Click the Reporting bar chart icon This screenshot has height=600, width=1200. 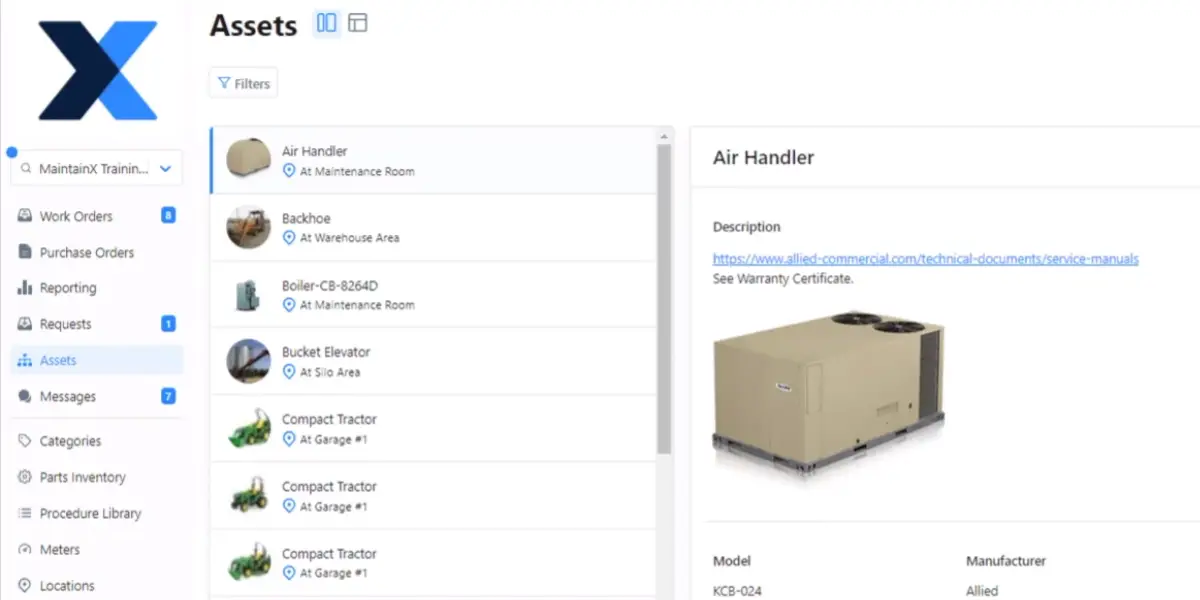(x=25, y=288)
